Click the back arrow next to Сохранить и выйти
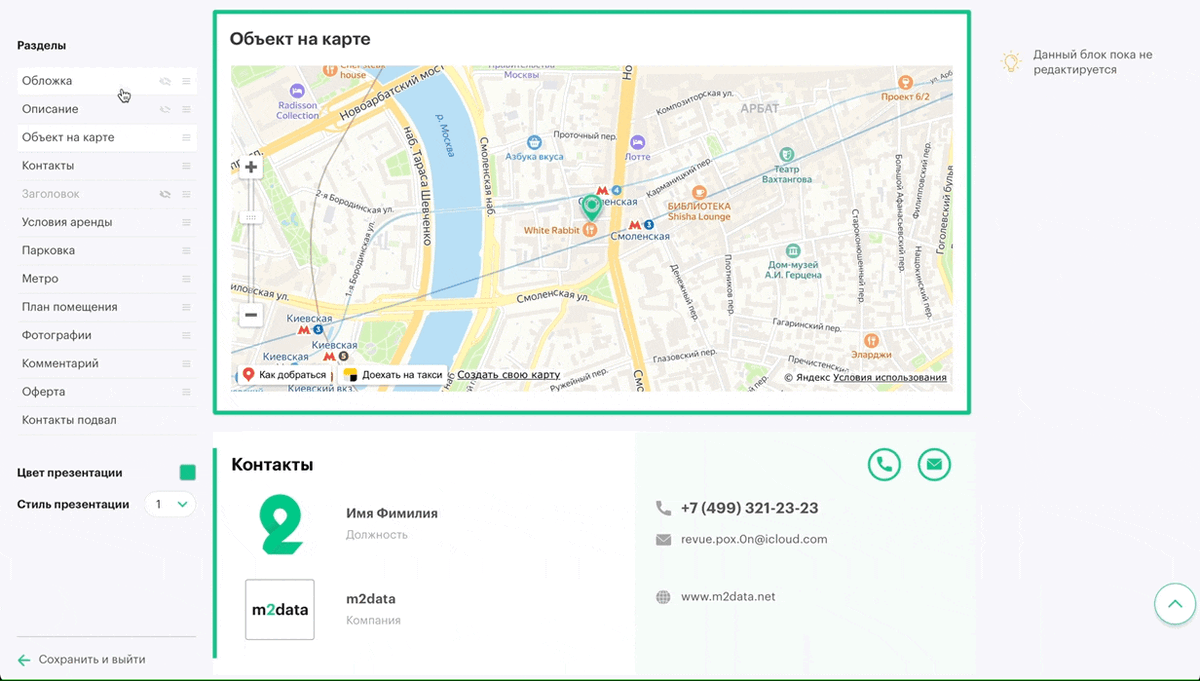 [25, 659]
